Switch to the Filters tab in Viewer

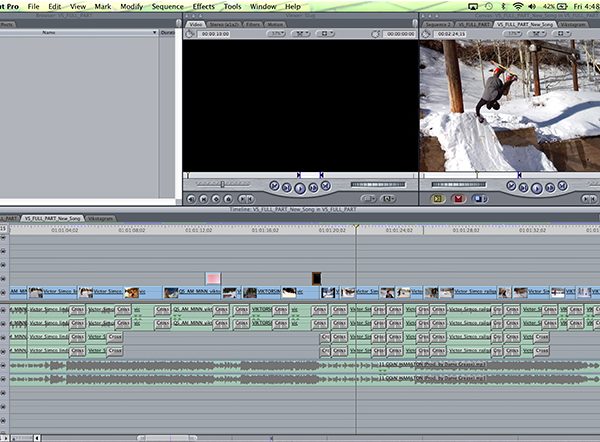253,24
